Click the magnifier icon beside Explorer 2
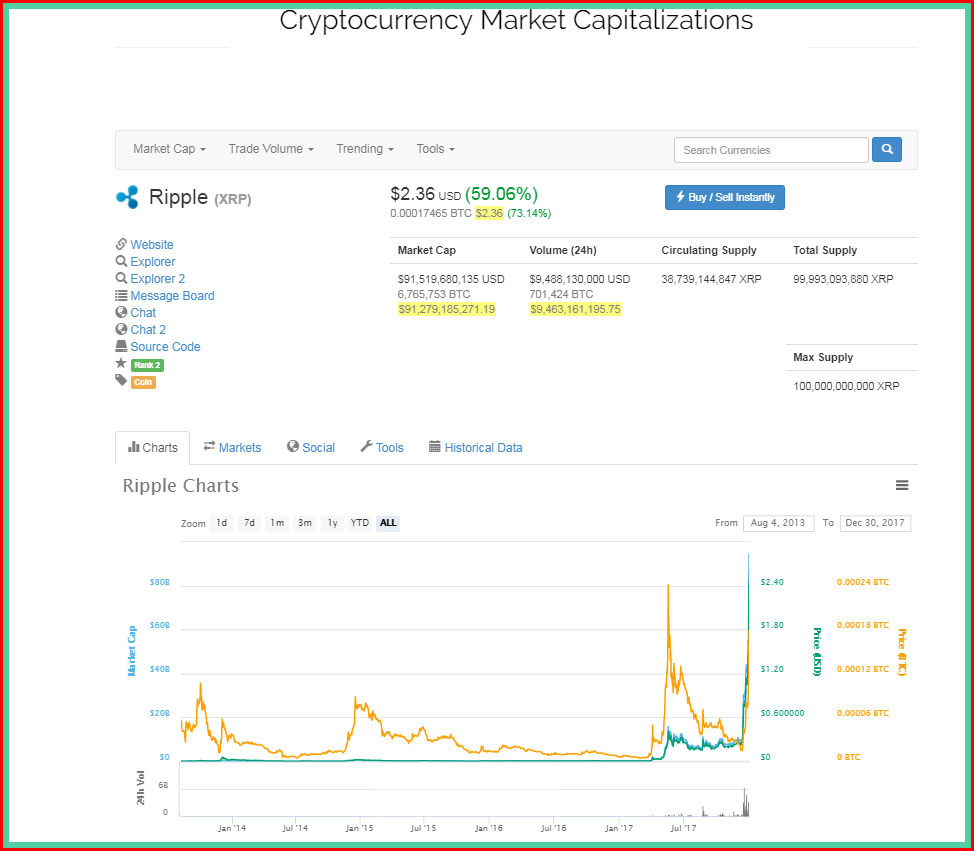The image size is (974, 851). tap(121, 278)
